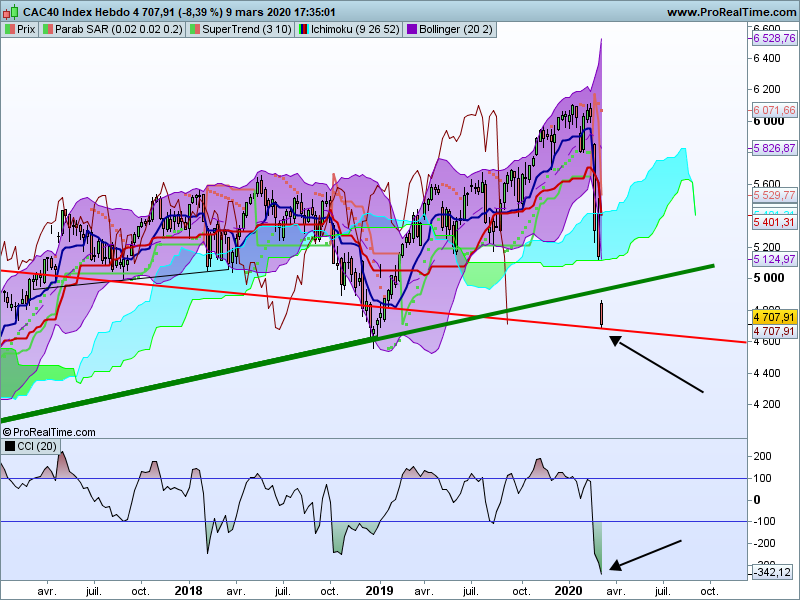Click the 9 mars 2020 17:35:01 timestamp
The image size is (800, 600).
click(x=281, y=12)
